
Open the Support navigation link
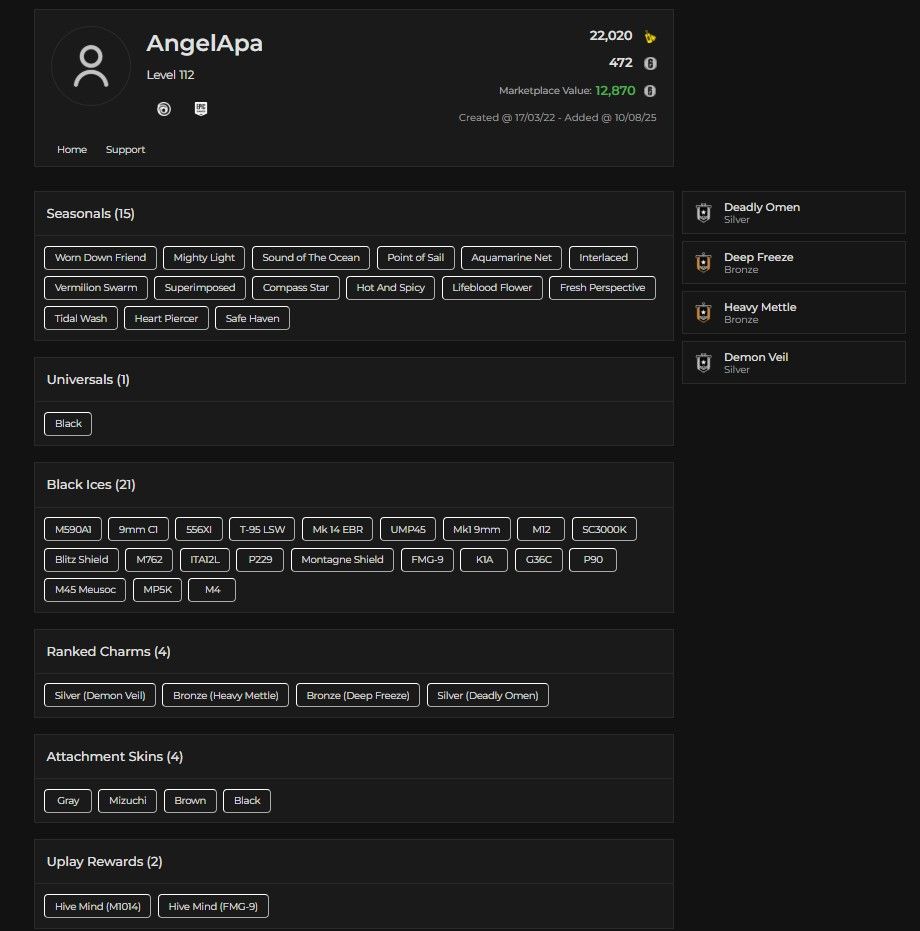(x=125, y=150)
